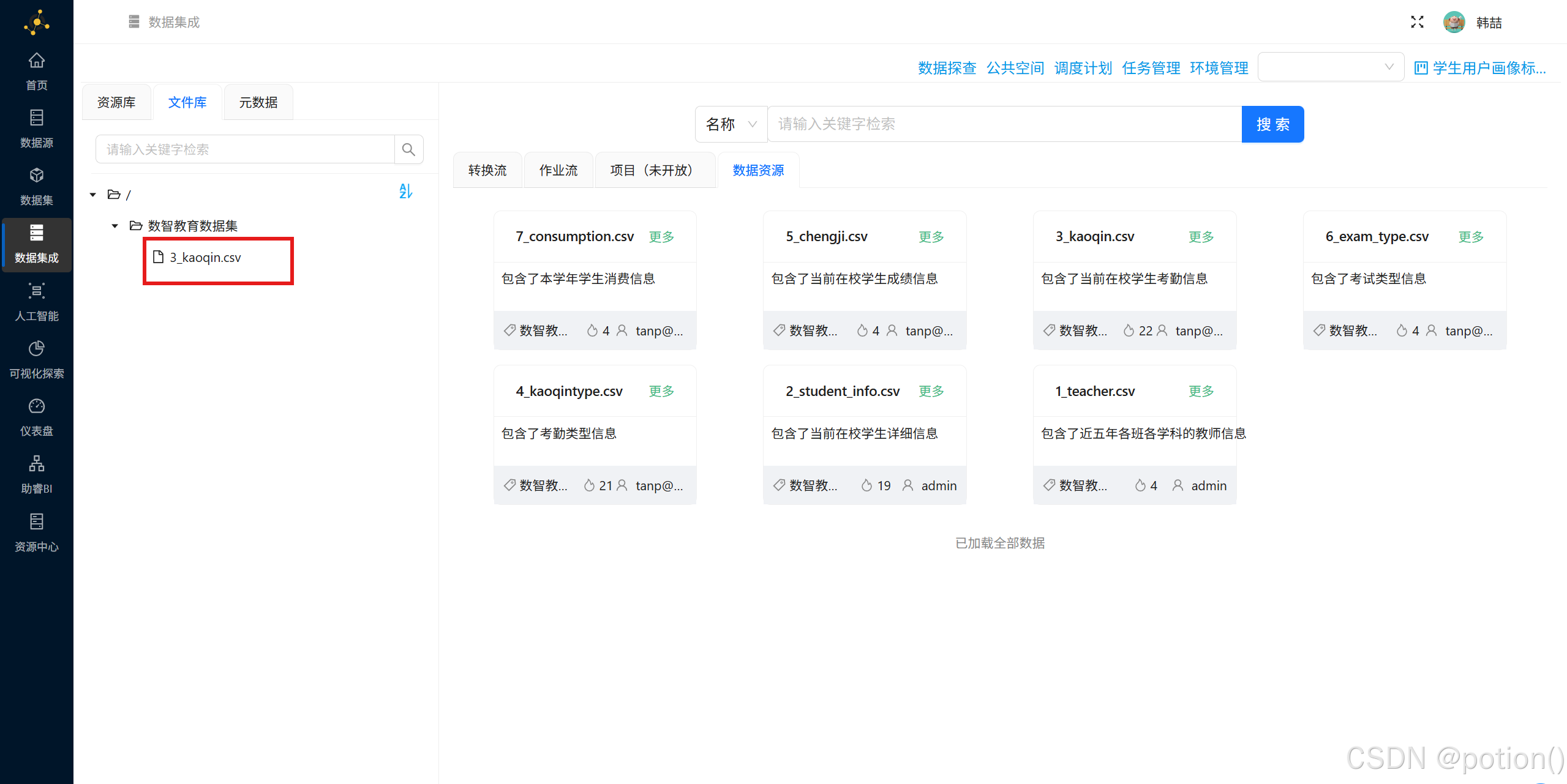
Task: Click the 7_consumption.csv card title
Action: point(575,237)
